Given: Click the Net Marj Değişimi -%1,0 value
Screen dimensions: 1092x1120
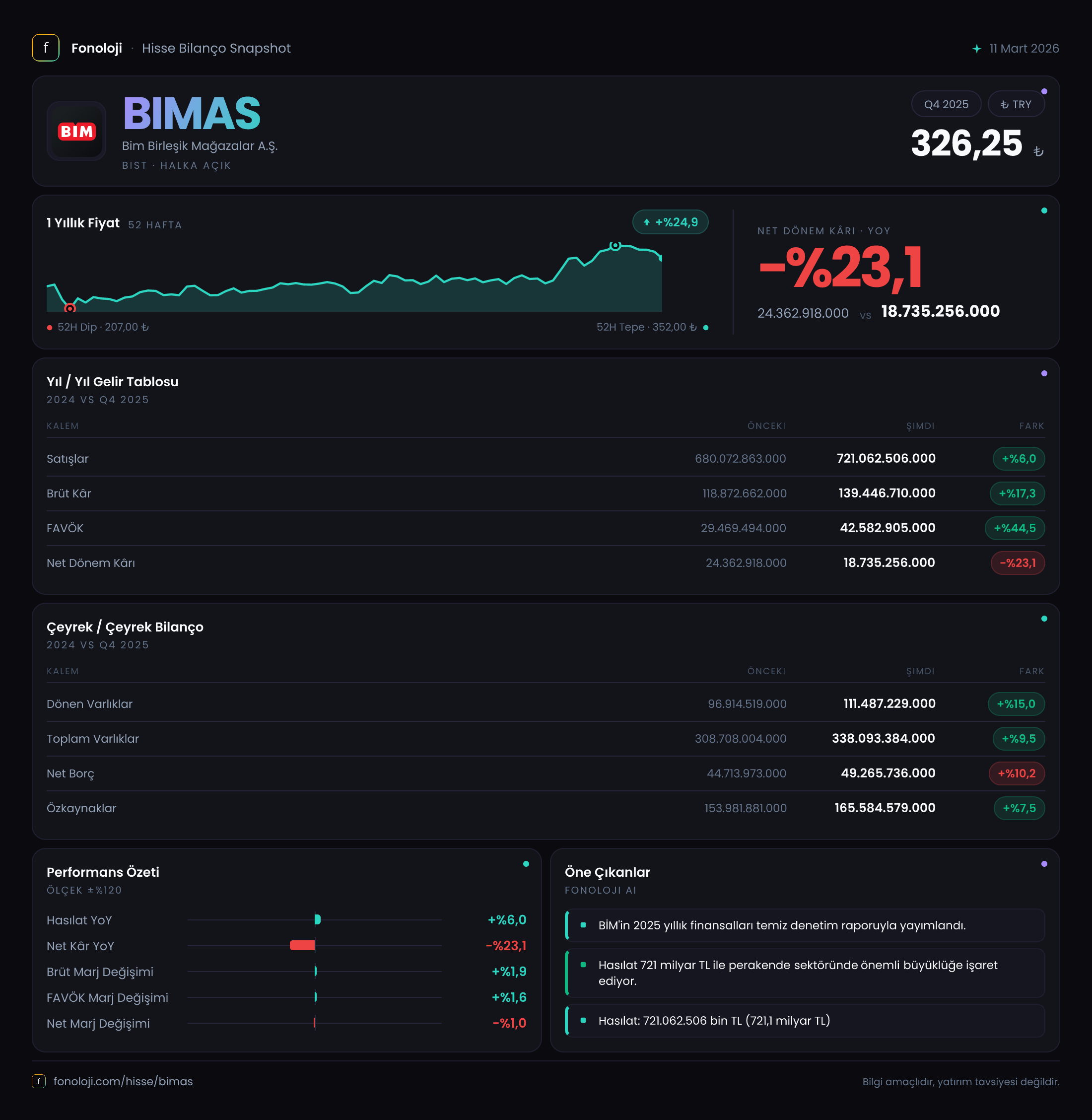Looking at the screenshot, I should coord(509,1023).
